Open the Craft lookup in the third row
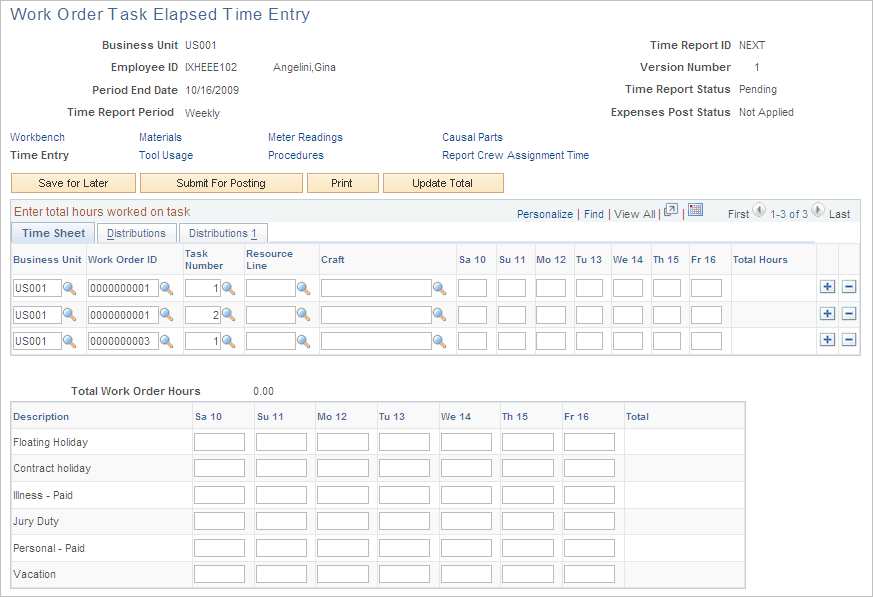873x597 pixels. [438, 340]
